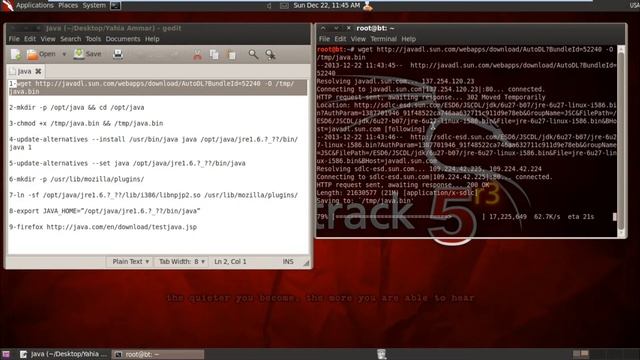
Task: Click the trash icon in bottom panel
Action: [381, 354]
